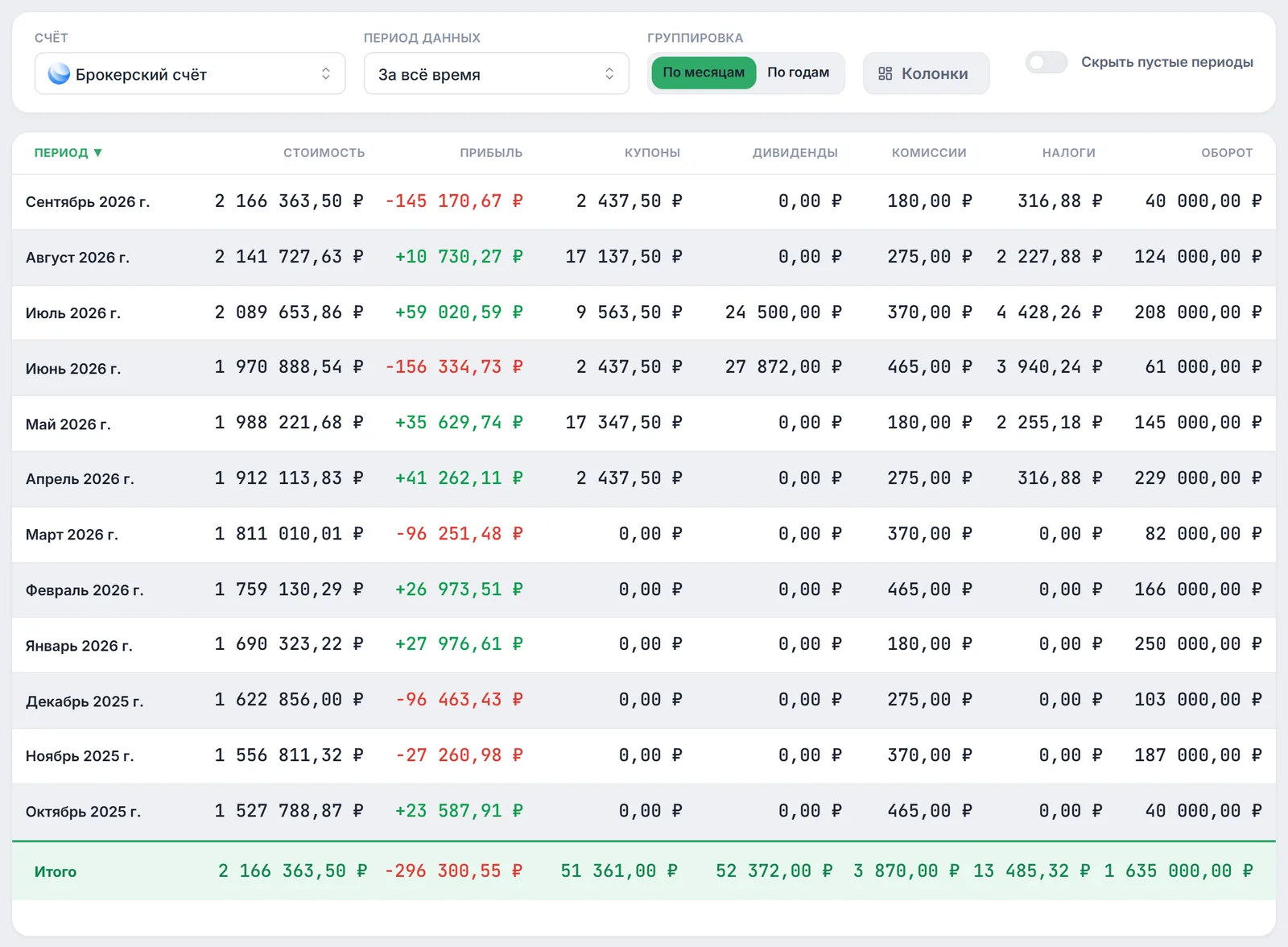The width and height of the screenshot is (1288, 947).
Task: Click profit value +59 020,59 ₽
Action: pyautogui.click(x=459, y=312)
